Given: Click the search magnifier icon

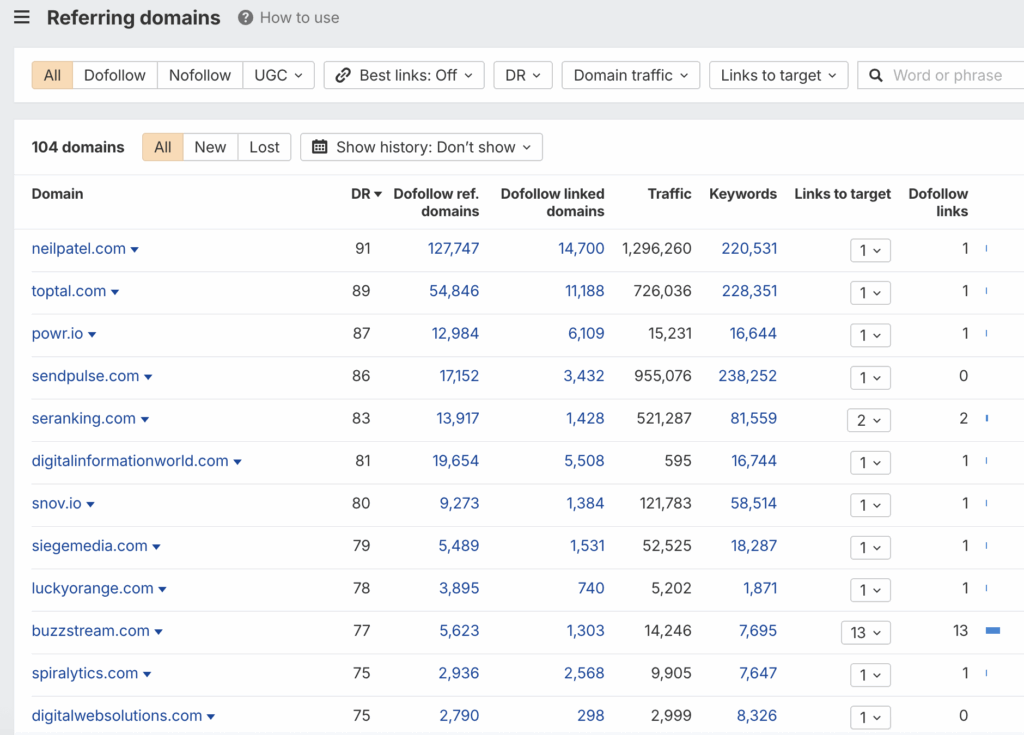Looking at the screenshot, I should pos(876,76).
